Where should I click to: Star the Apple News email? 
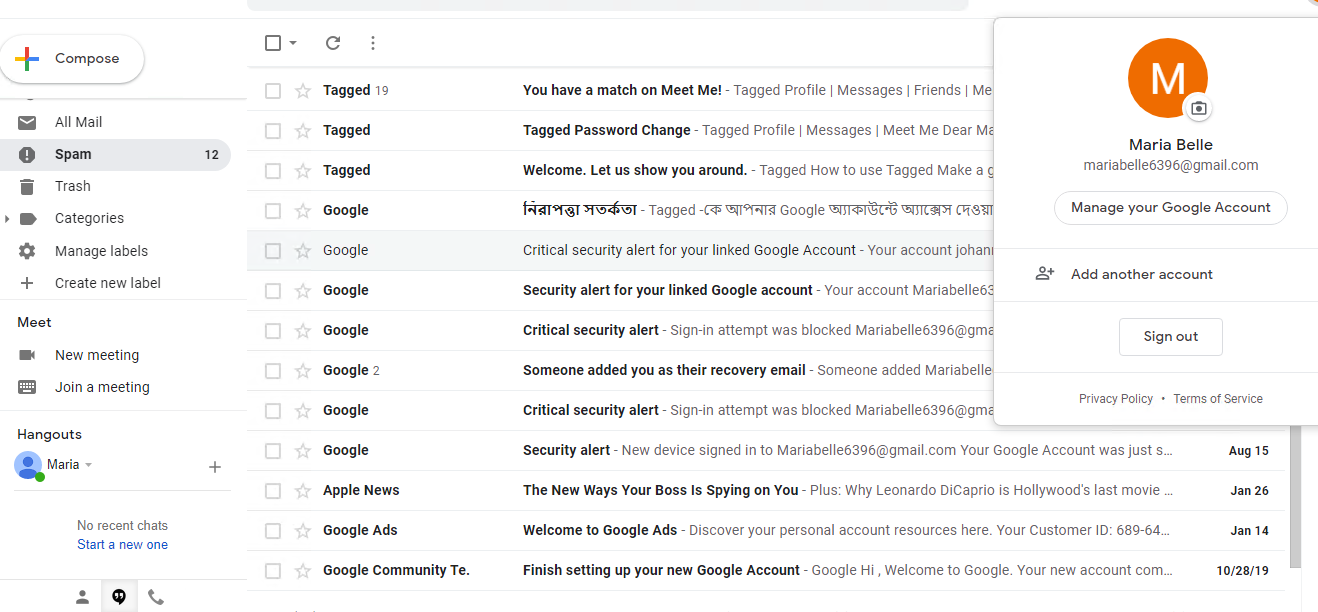(x=303, y=491)
